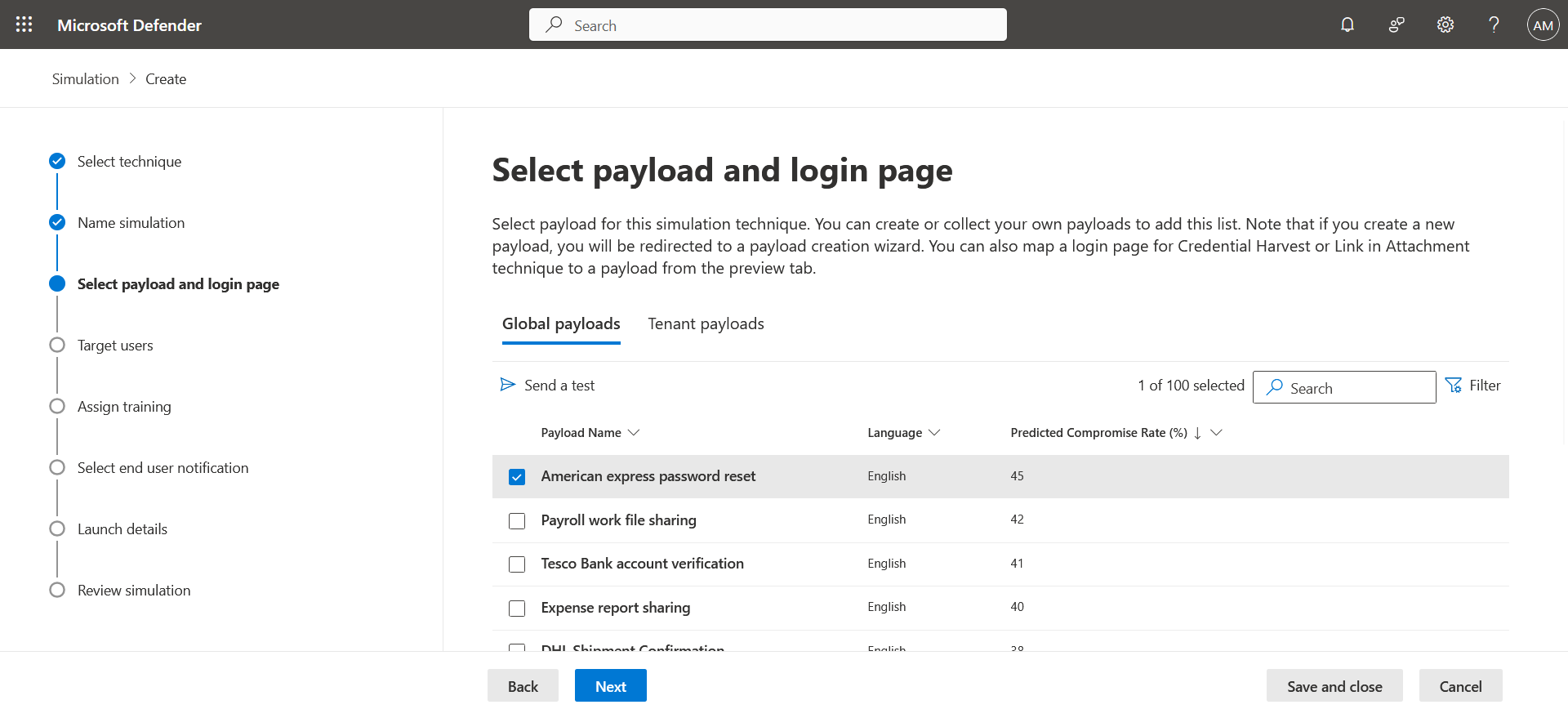Click the English language cell for Tesco Bank
Viewport: 1568px width, 718px height.
[887, 564]
